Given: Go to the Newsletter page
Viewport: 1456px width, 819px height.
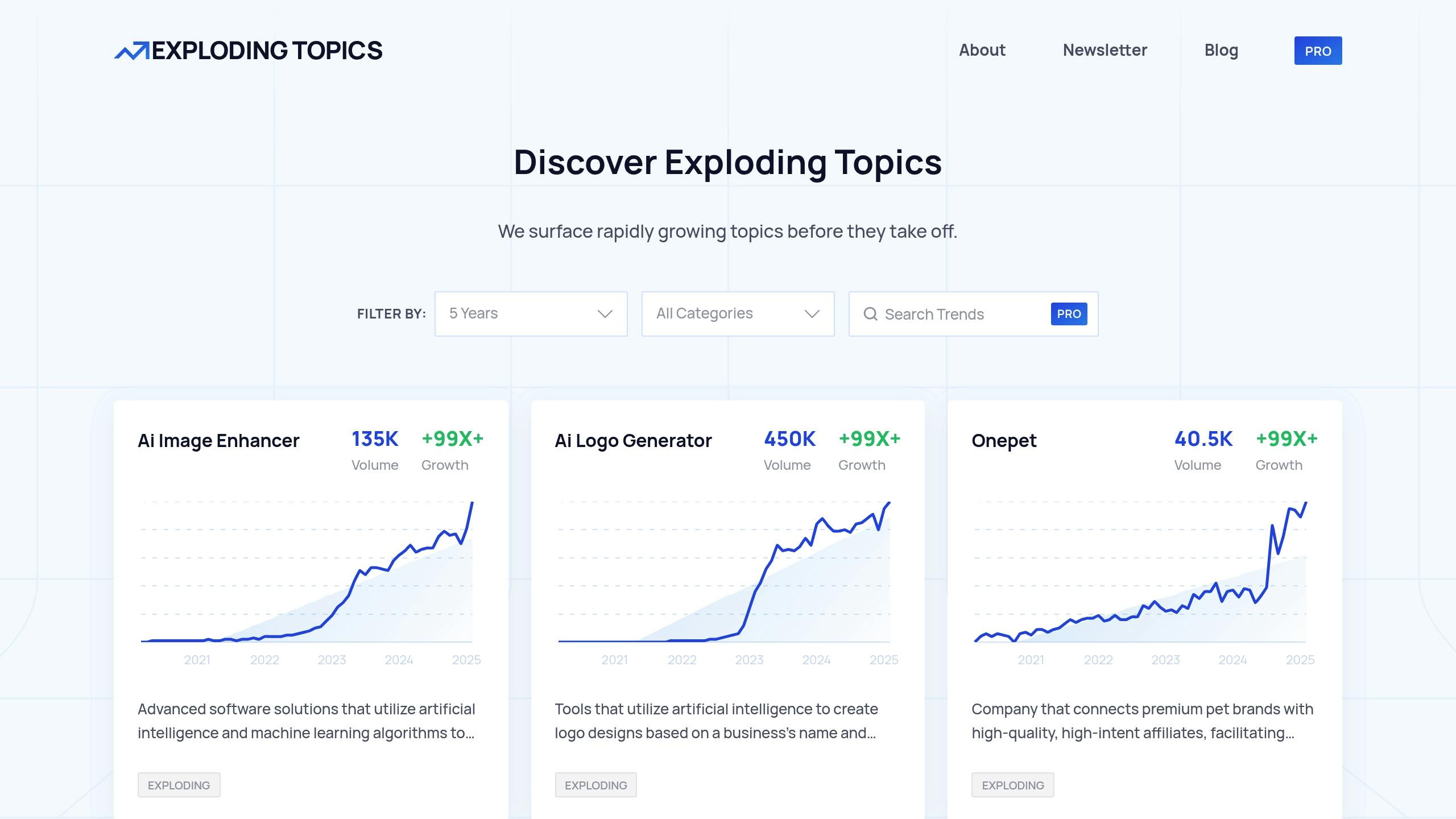Looking at the screenshot, I should 1105,50.
